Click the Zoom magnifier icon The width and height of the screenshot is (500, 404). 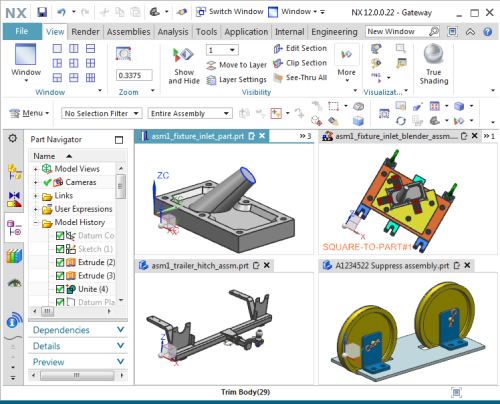tap(124, 54)
